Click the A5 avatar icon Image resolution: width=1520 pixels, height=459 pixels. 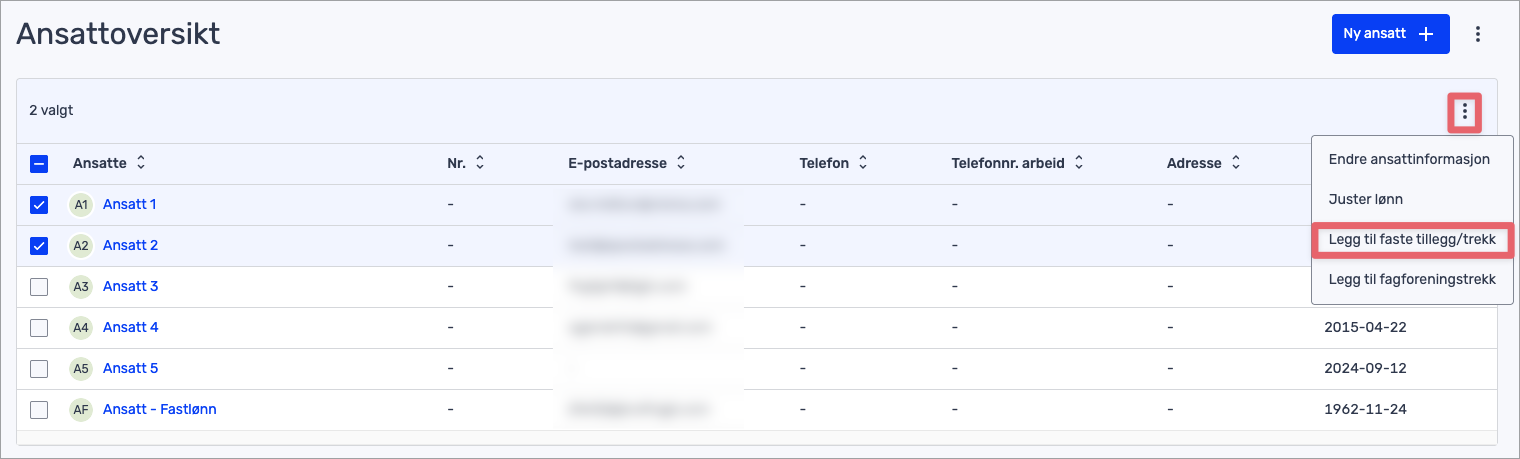[x=82, y=368]
